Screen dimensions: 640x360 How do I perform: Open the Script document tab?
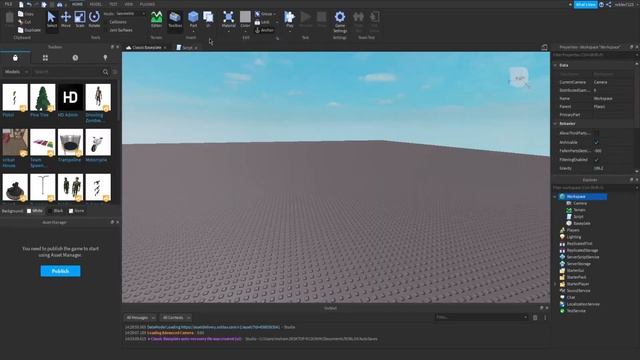187,47
